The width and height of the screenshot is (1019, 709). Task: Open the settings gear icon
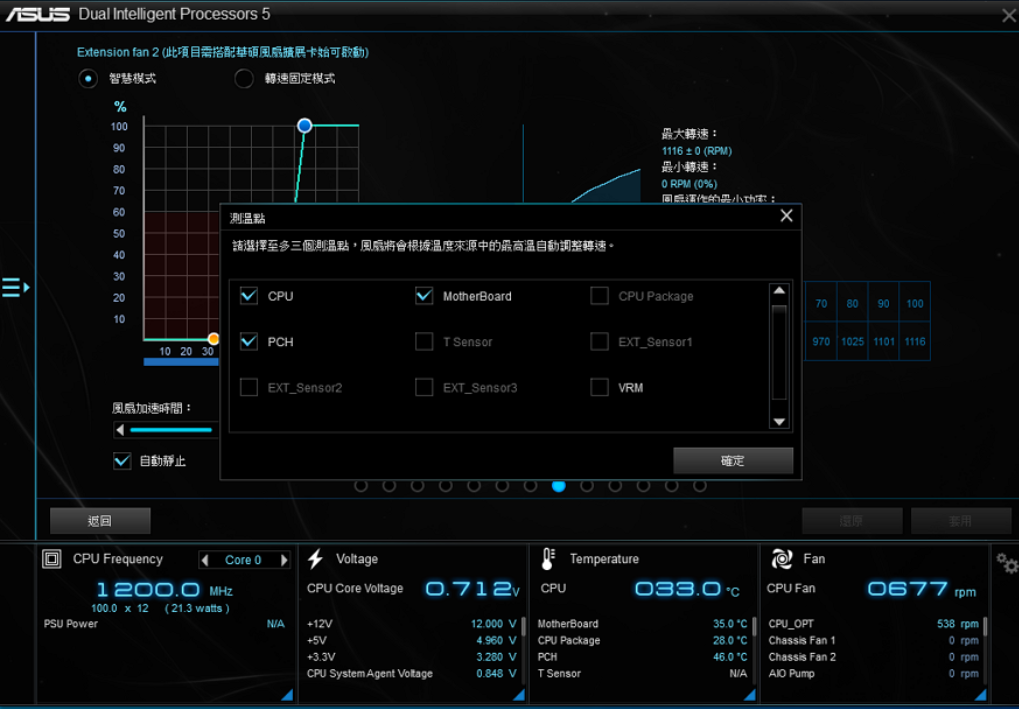(1006, 563)
